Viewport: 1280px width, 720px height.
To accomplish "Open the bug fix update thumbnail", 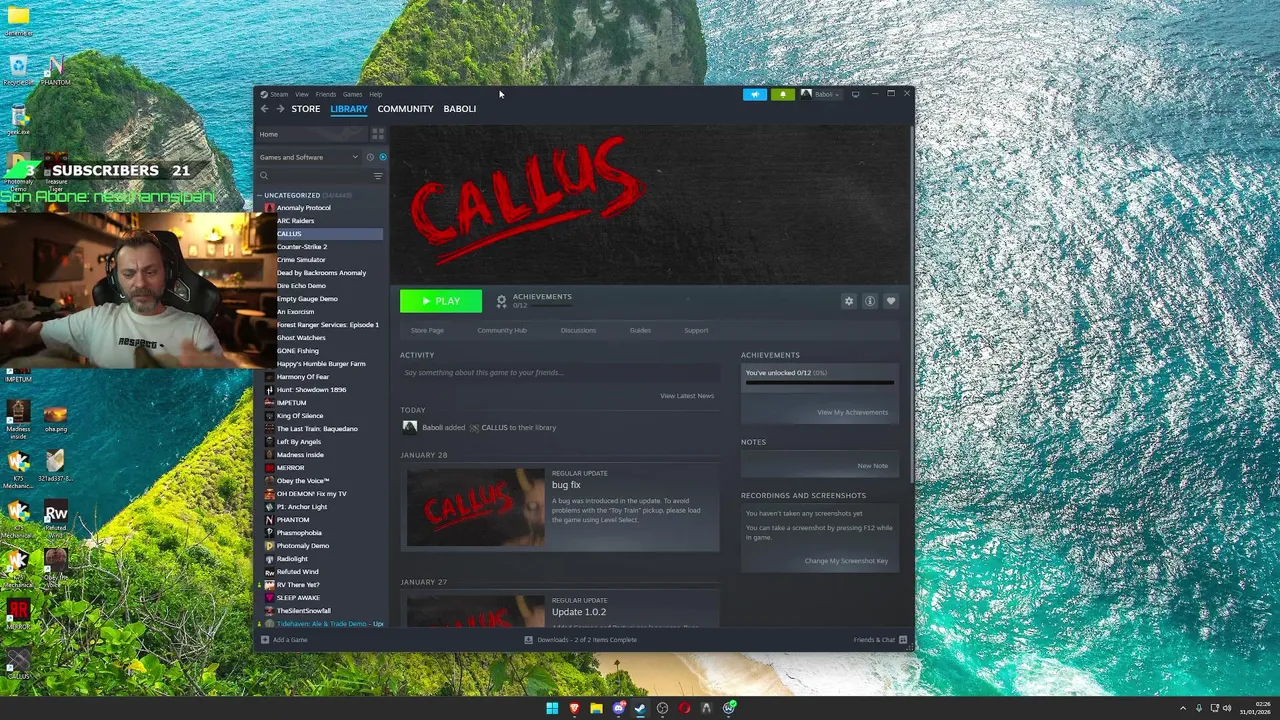I will [476, 507].
